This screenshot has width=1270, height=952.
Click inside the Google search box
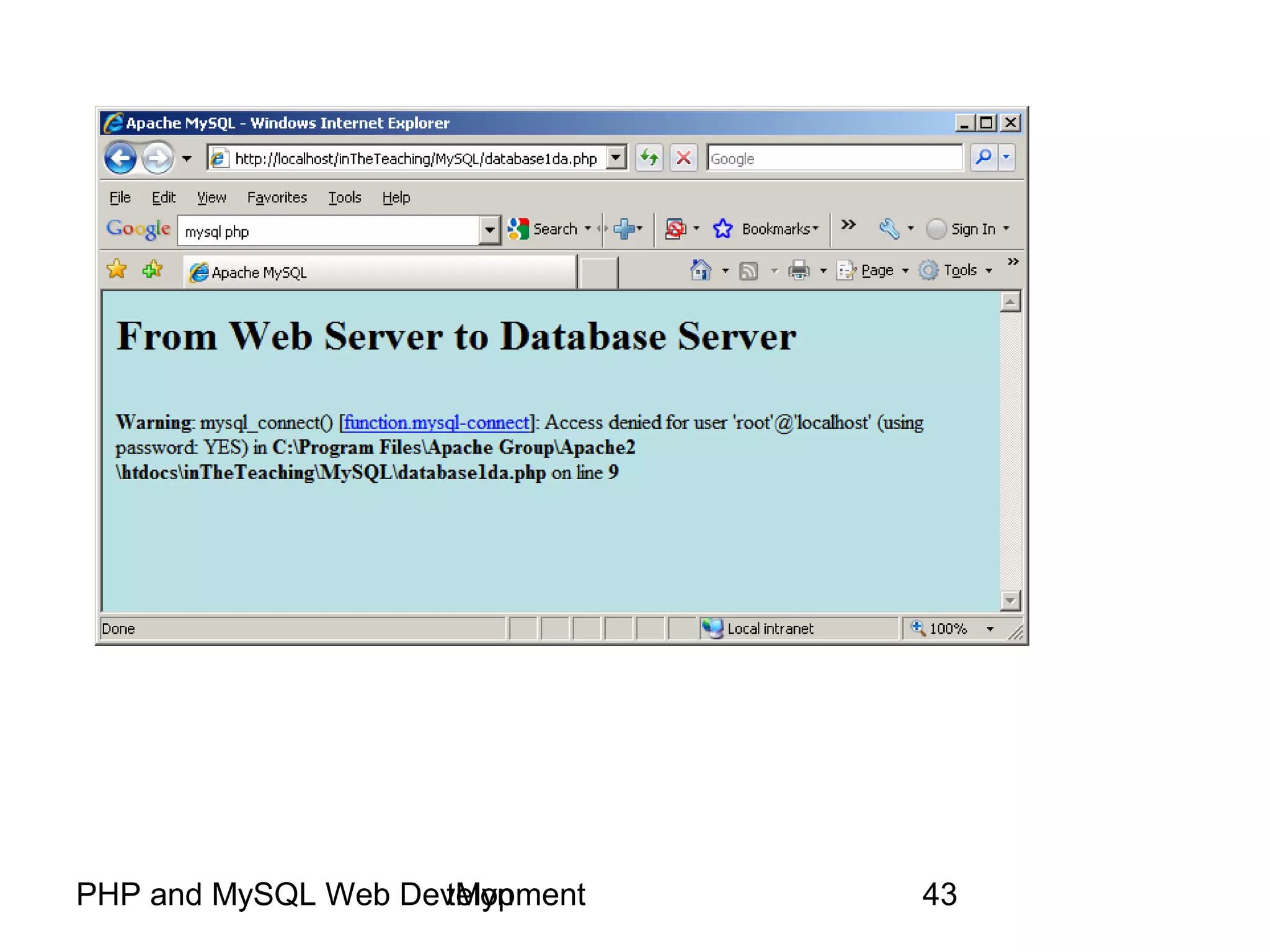[834, 159]
